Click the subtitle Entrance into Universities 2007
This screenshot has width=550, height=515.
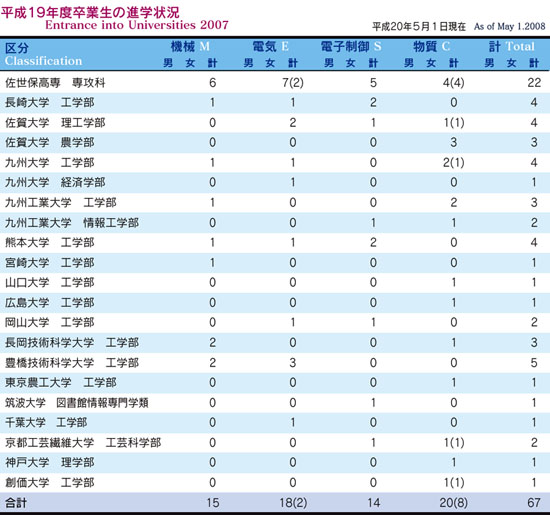click(137, 25)
